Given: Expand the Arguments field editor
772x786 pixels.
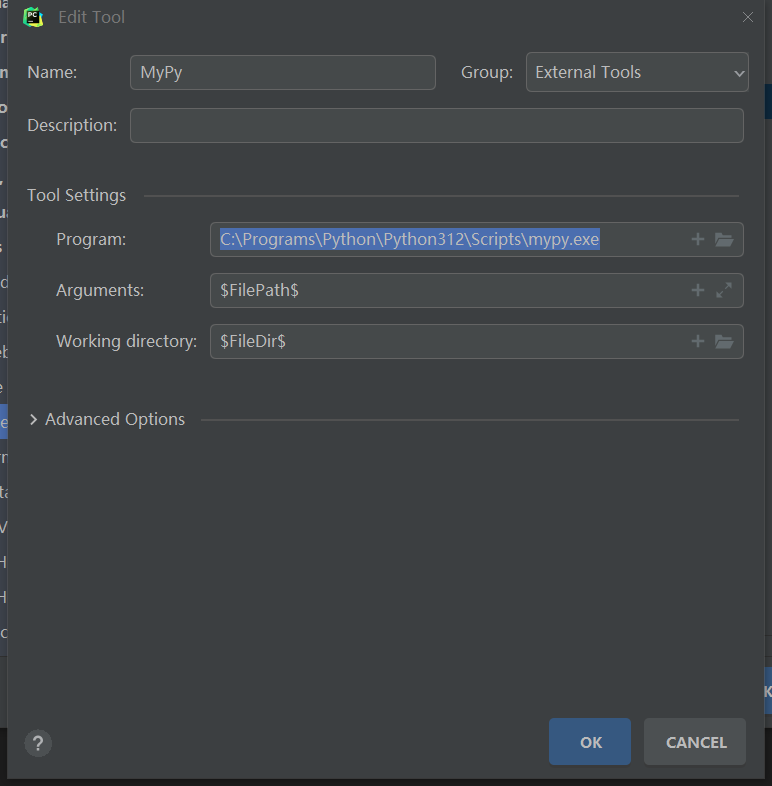Looking at the screenshot, I should pos(724,290).
